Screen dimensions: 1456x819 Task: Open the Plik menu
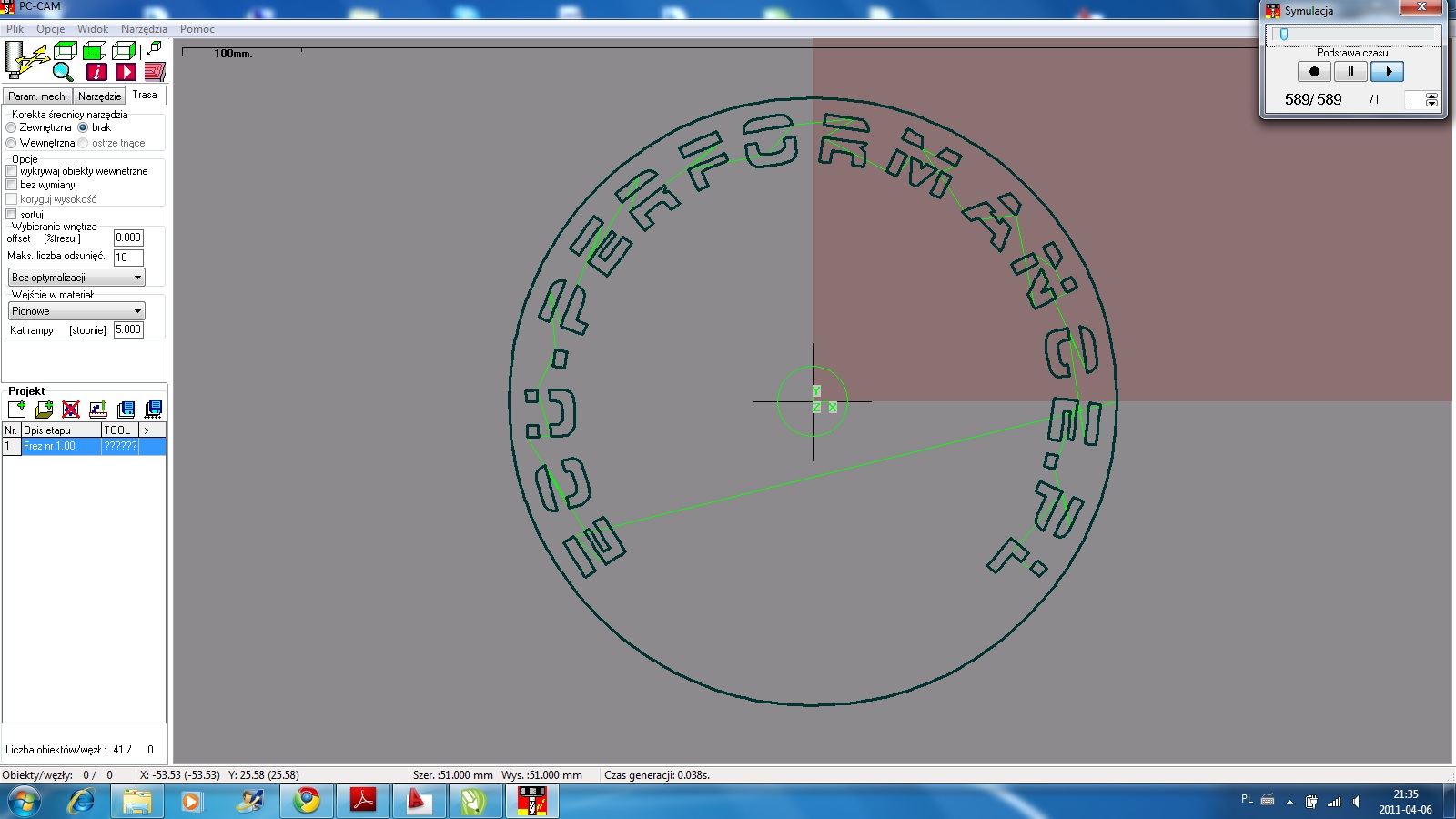[x=15, y=29]
